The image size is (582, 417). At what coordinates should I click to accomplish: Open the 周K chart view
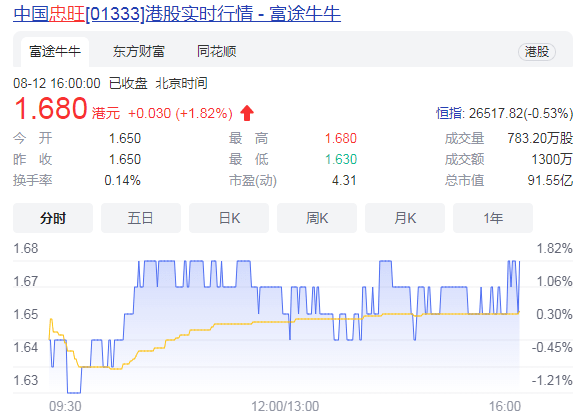pyautogui.click(x=317, y=218)
